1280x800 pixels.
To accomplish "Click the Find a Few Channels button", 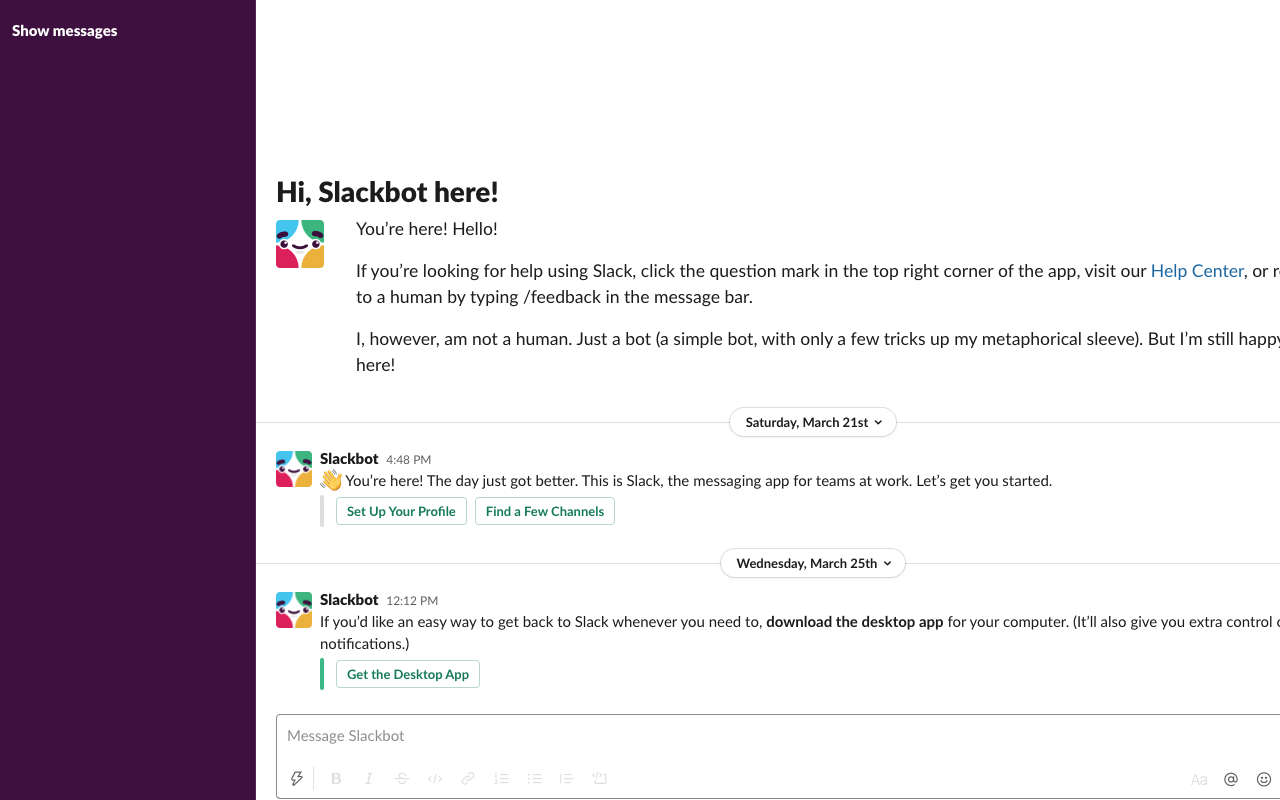I will point(545,511).
